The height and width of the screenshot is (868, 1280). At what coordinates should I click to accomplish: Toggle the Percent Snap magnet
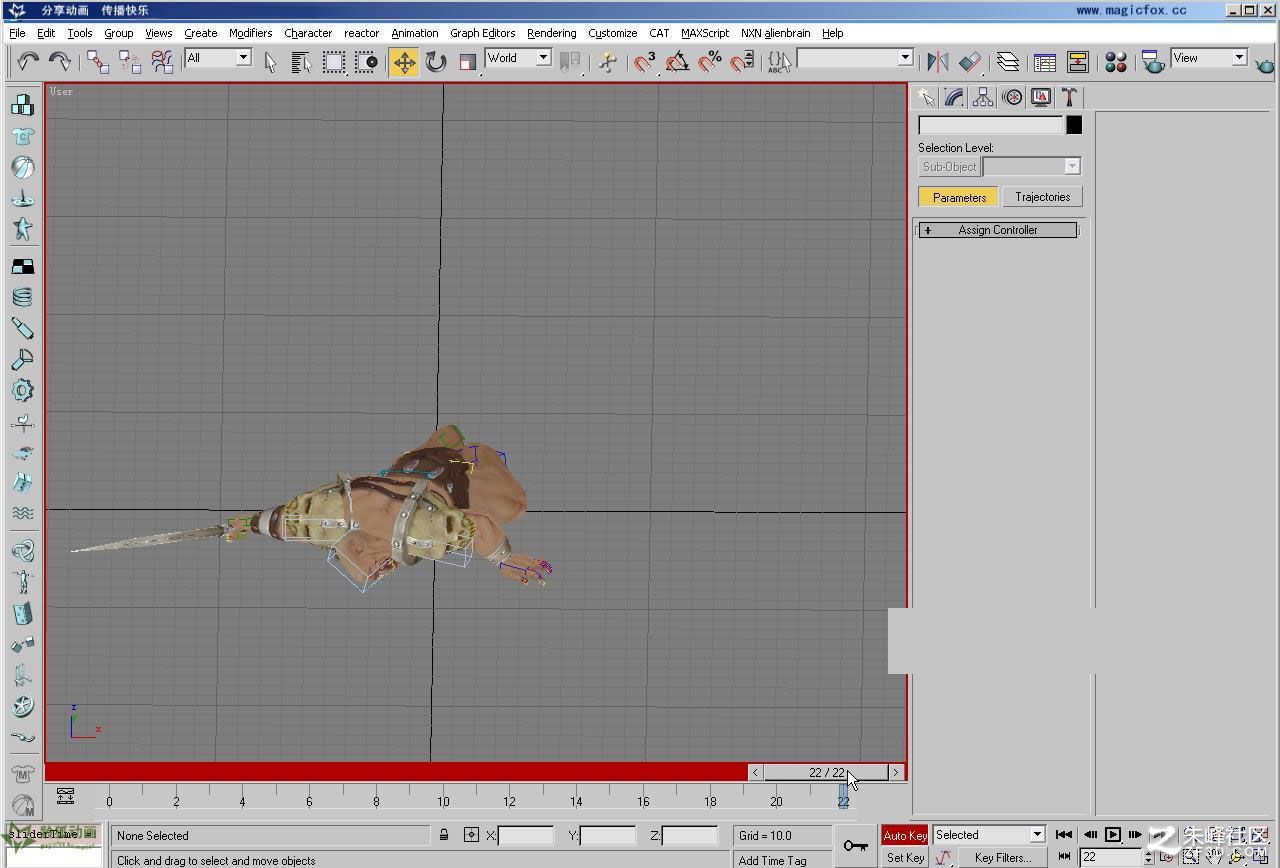pyautogui.click(x=710, y=62)
